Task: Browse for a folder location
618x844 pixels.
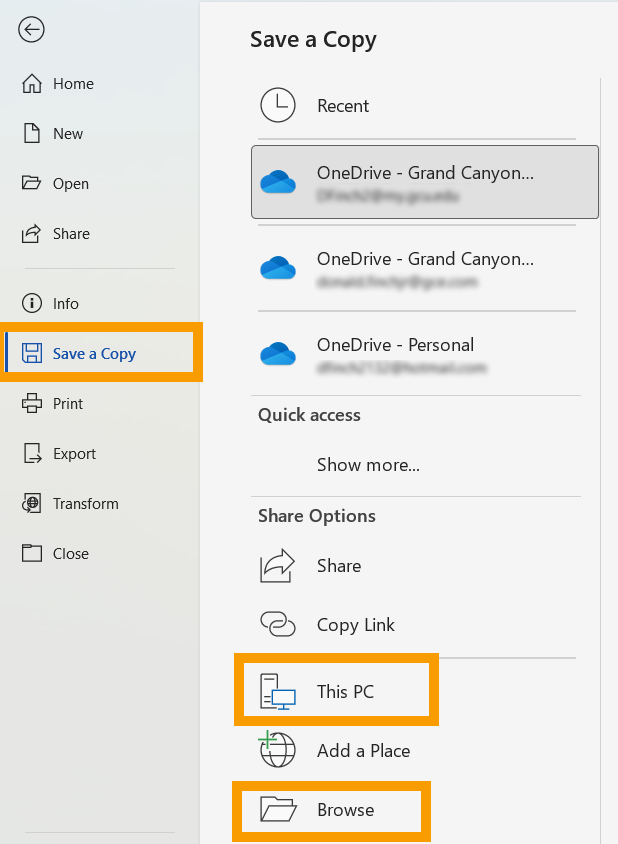Action: [345, 810]
